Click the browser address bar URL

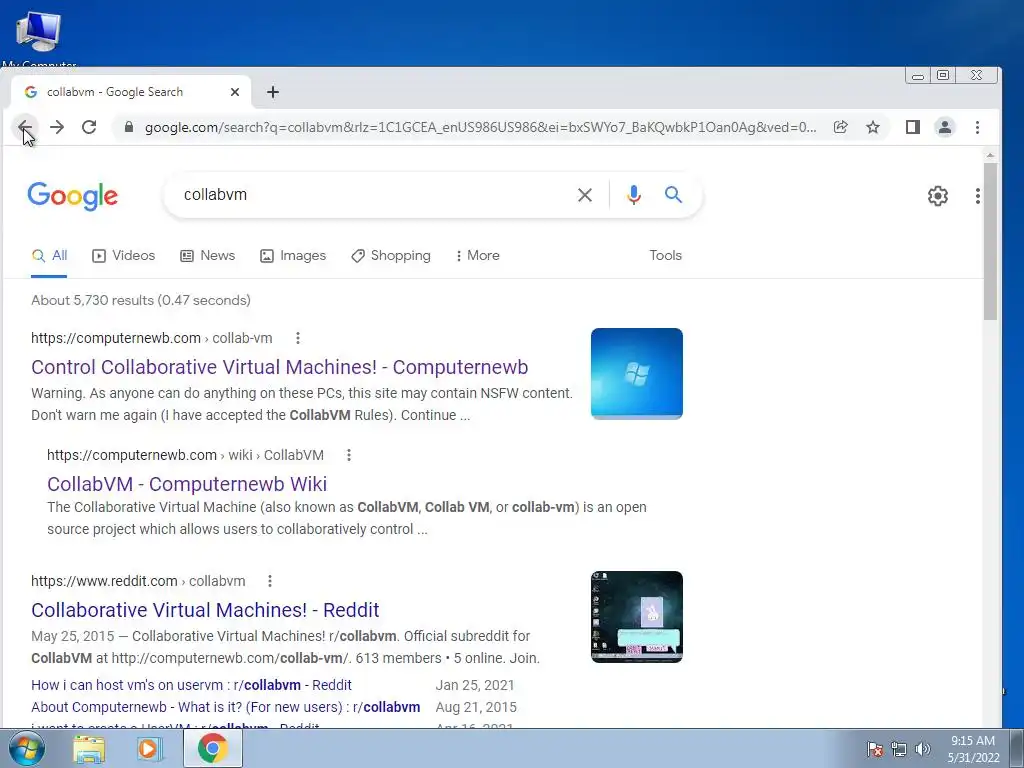pos(480,127)
